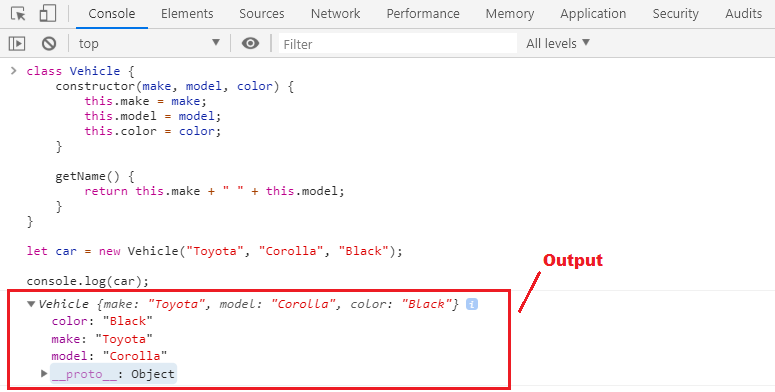
Task: Click the 'let car = new Vehicle' line
Action: coord(215,251)
